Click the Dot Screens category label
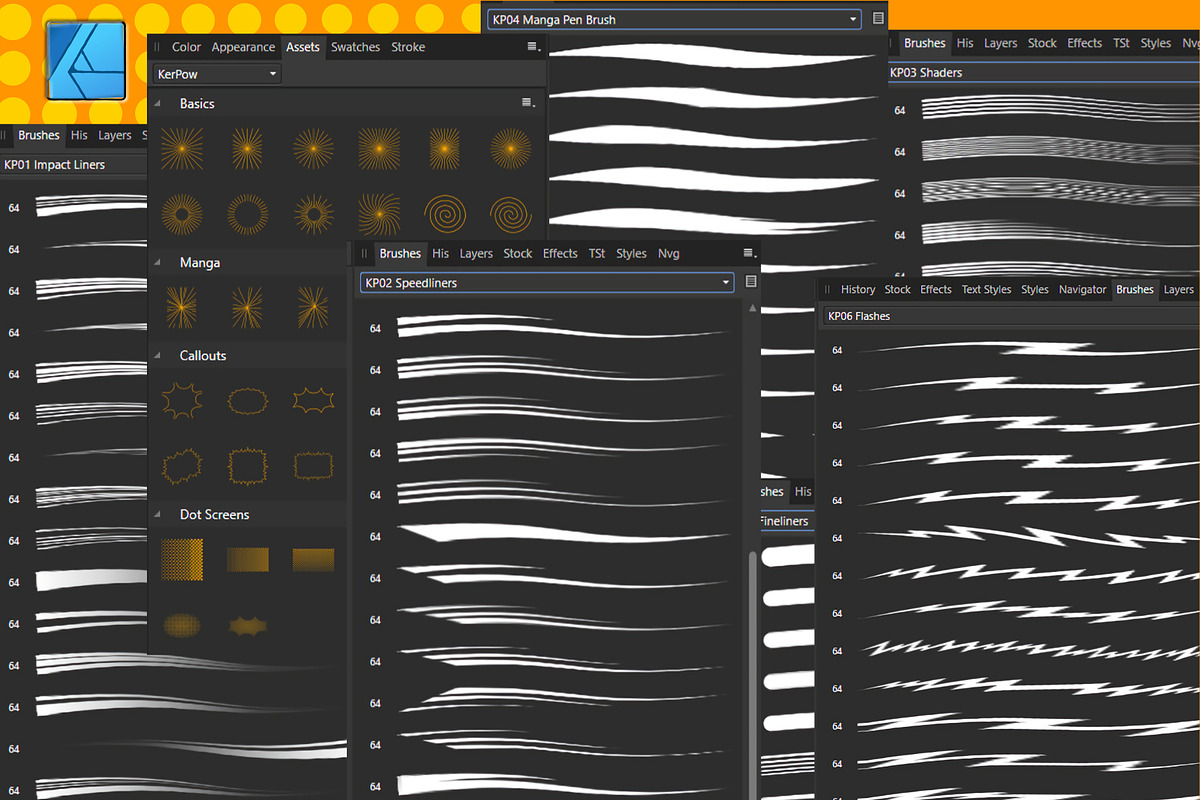Image resolution: width=1200 pixels, height=800 pixels. [214, 514]
